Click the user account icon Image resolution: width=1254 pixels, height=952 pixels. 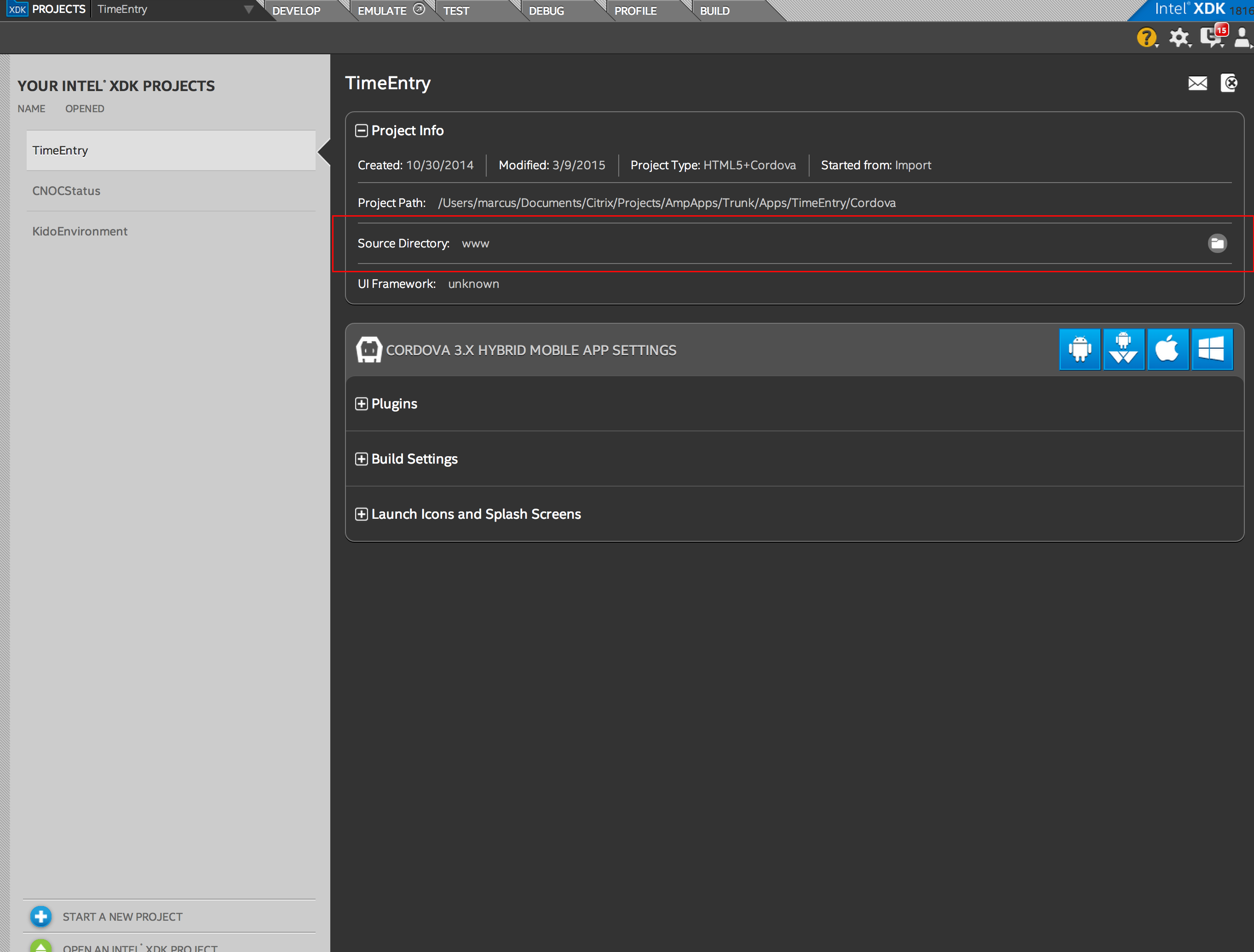(1242, 38)
